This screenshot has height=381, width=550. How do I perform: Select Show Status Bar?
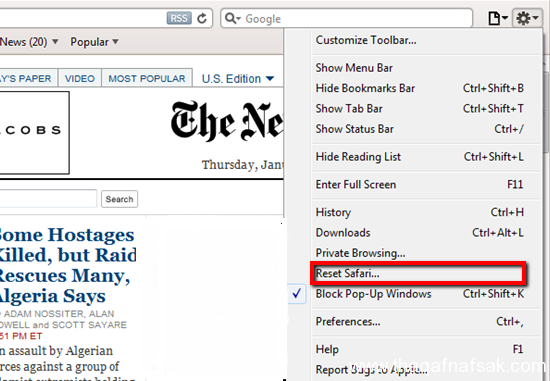pyautogui.click(x=426, y=129)
